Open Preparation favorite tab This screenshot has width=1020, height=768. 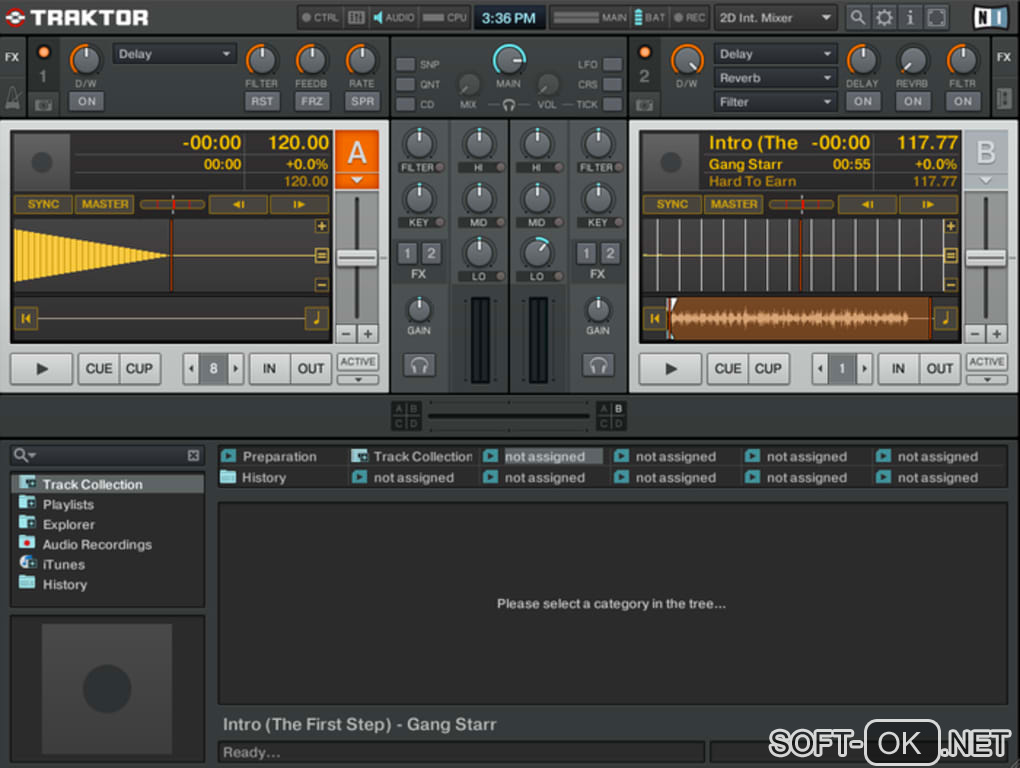tap(280, 457)
